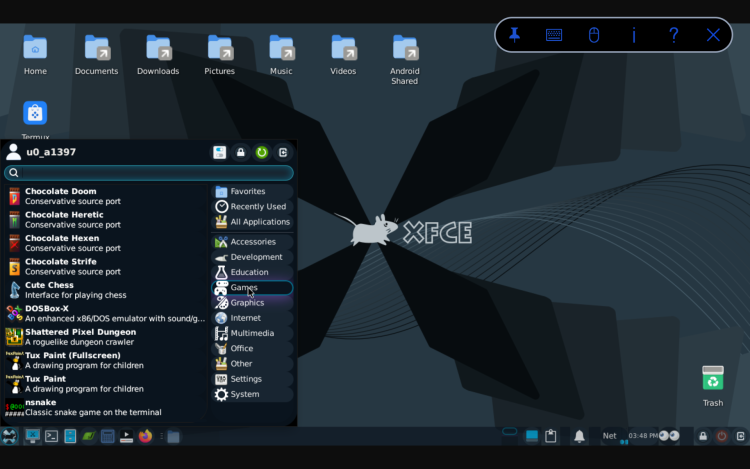Select Internet category
Image resolution: width=750 pixels, height=469 pixels.
(252, 318)
